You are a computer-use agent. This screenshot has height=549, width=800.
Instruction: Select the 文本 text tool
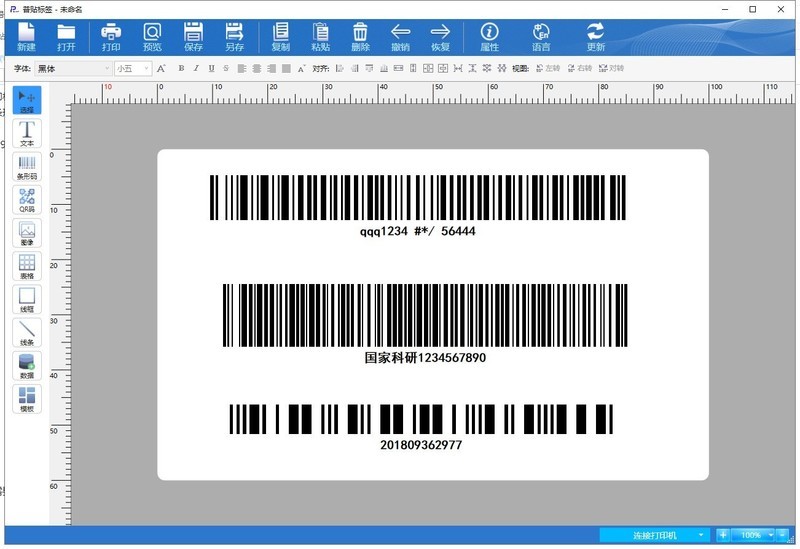27,133
